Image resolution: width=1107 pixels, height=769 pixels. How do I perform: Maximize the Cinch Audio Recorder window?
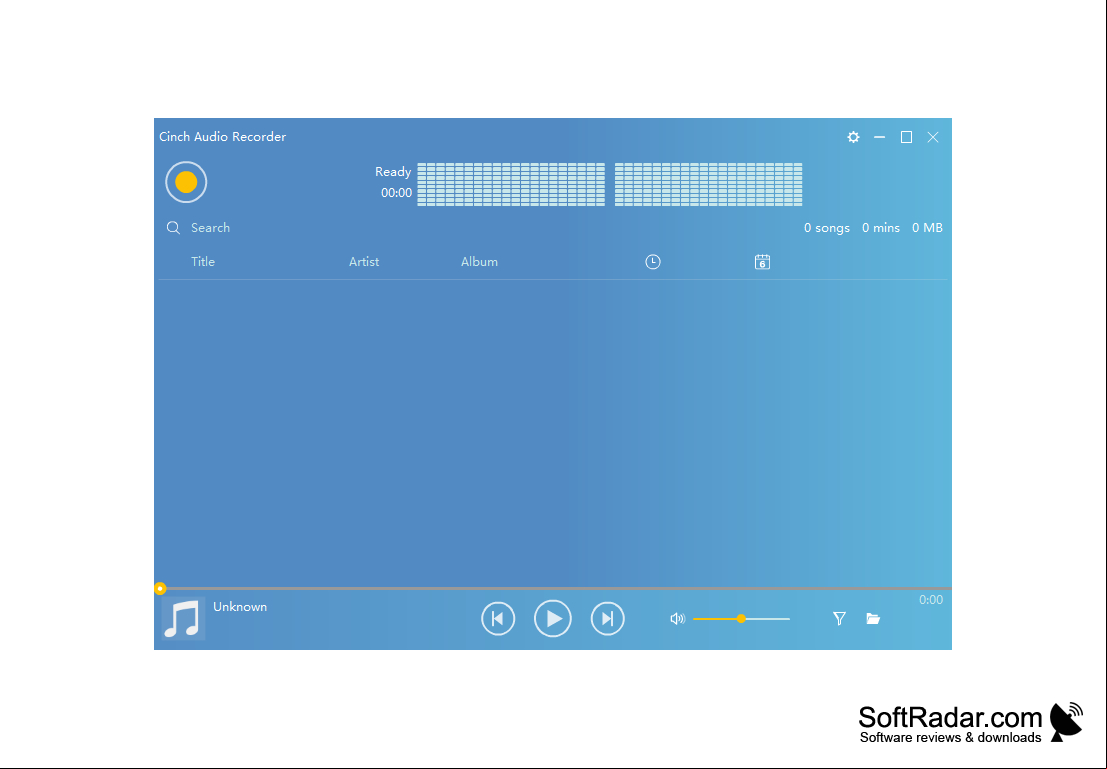[906, 137]
